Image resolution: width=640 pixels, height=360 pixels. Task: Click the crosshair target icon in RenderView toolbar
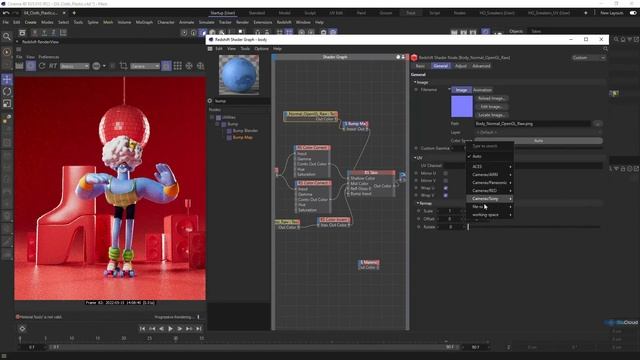189,66
